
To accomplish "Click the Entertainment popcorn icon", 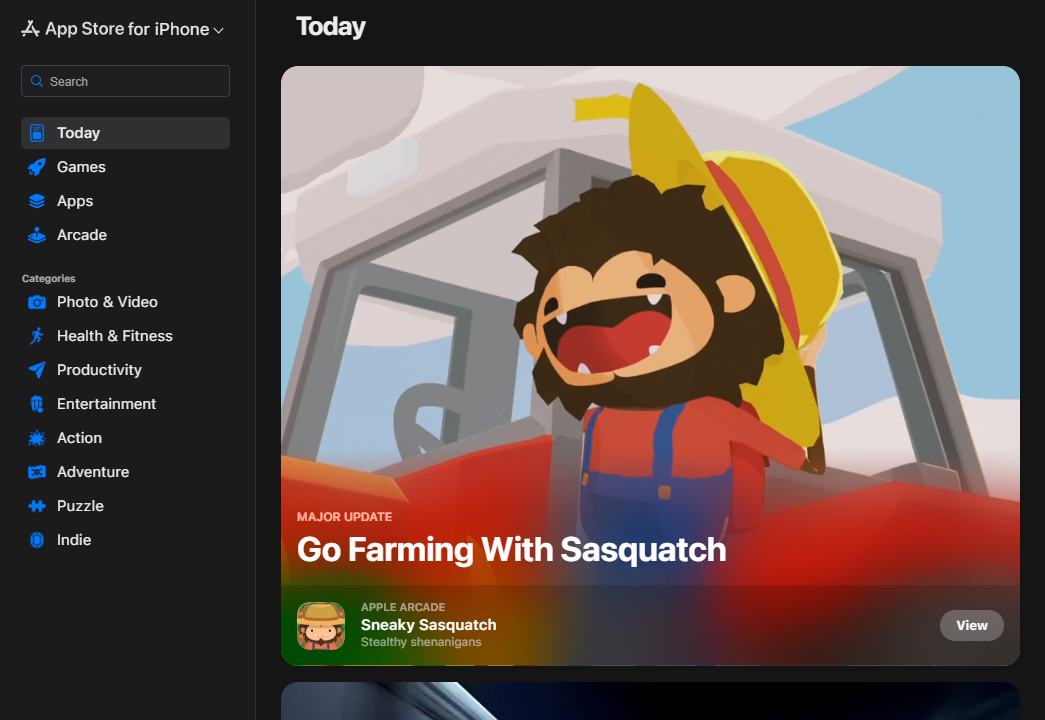I will coord(37,404).
